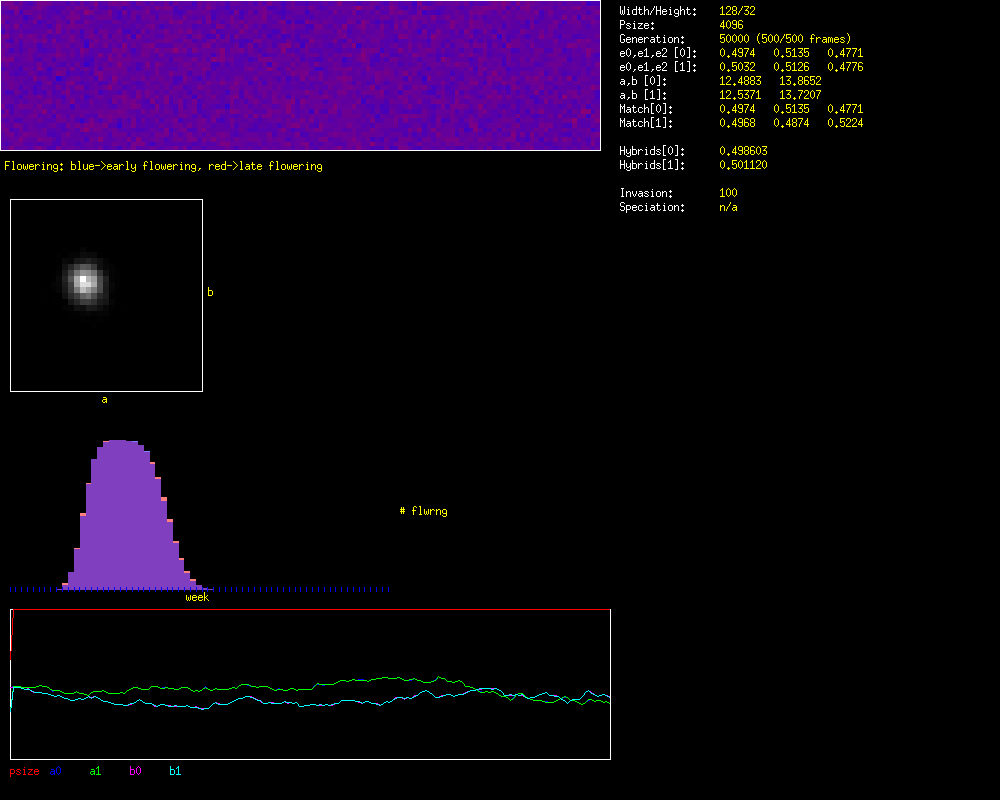
Task: Select the "0.4874" value
Action: tap(791, 124)
